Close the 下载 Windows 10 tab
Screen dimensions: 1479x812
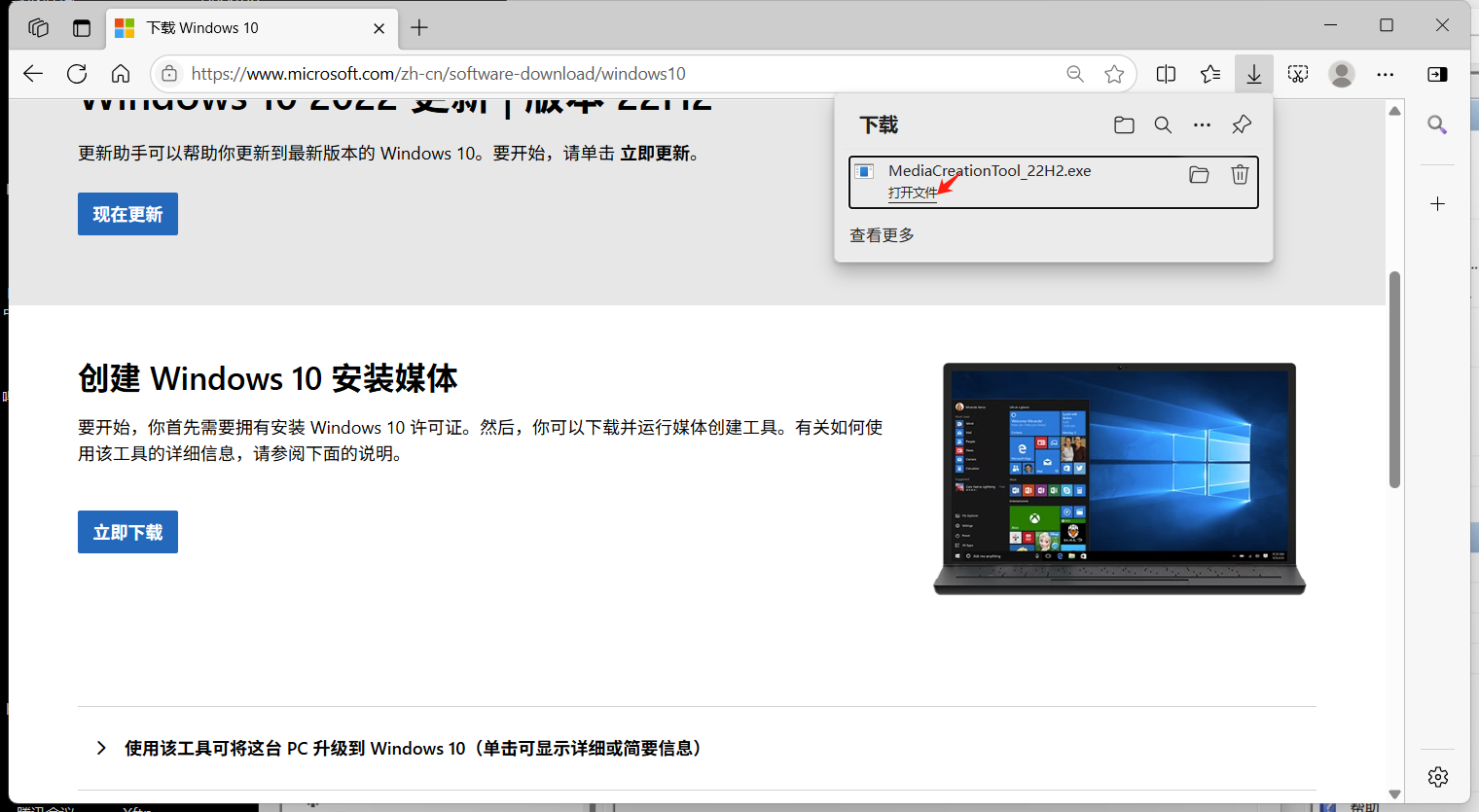(x=379, y=28)
